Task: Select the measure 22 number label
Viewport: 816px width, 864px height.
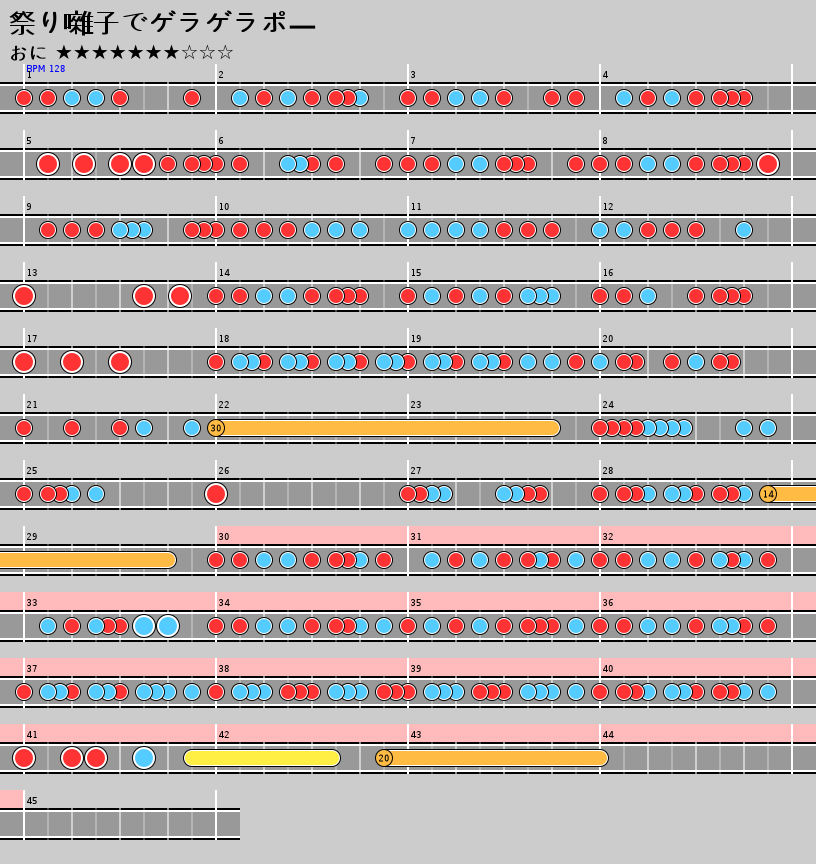Action: (224, 405)
